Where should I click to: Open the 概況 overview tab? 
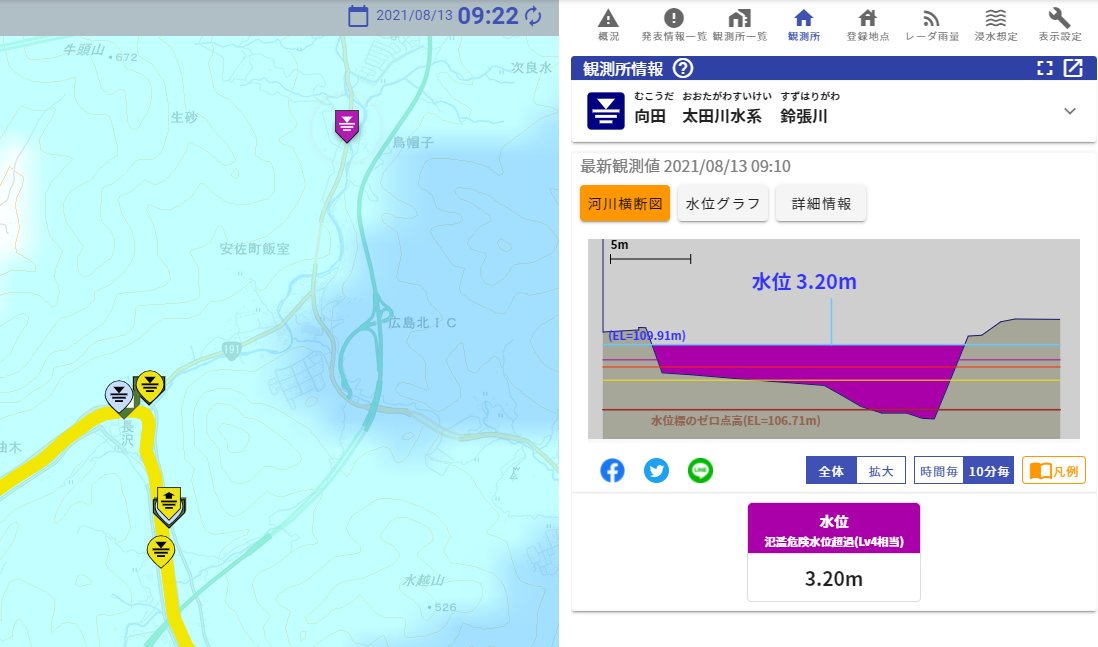coord(608,25)
